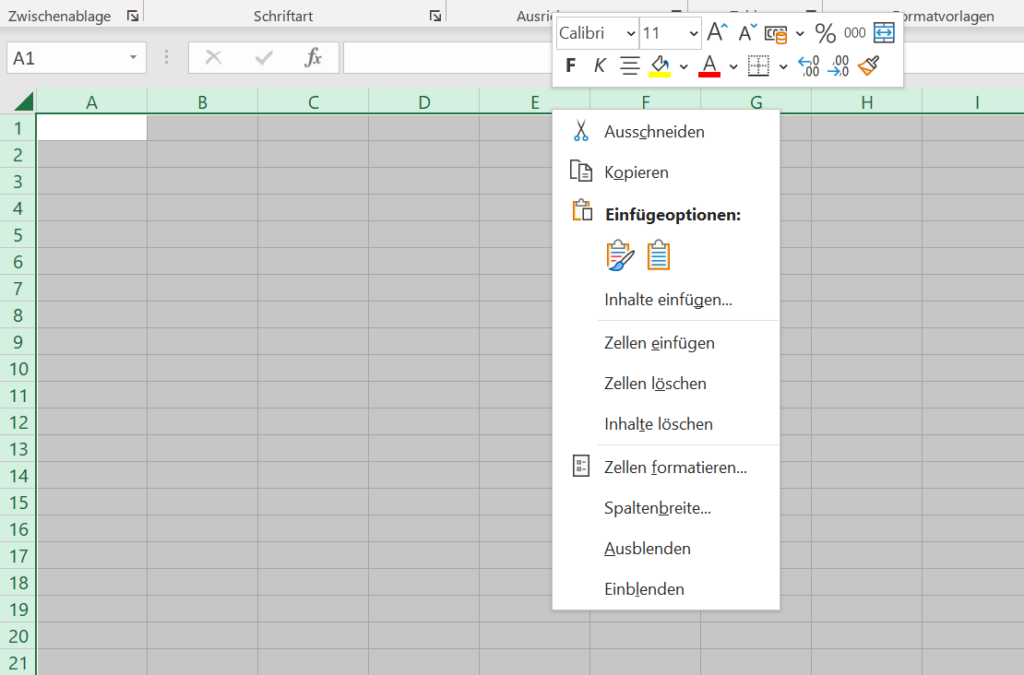Toggle italic formatting with the K button

coord(599,66)
